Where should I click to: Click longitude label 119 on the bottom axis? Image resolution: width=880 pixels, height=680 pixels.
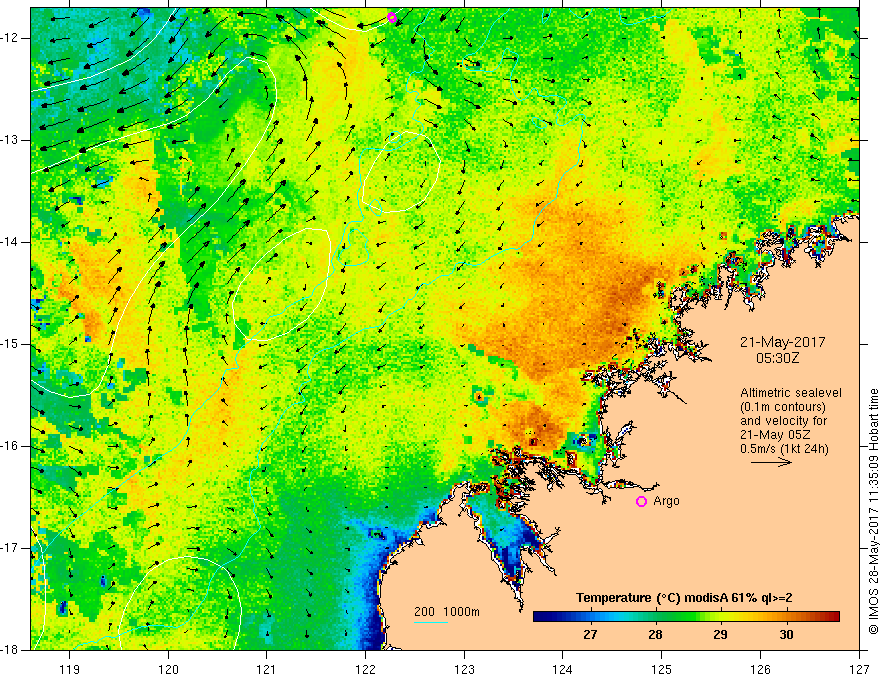point(69,669)
